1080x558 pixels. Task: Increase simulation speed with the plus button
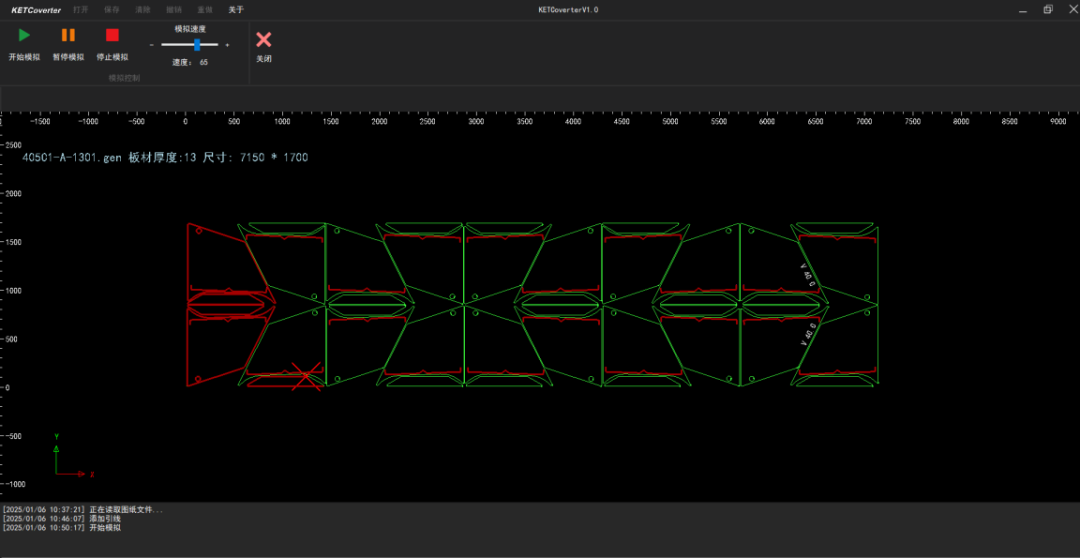228,45
